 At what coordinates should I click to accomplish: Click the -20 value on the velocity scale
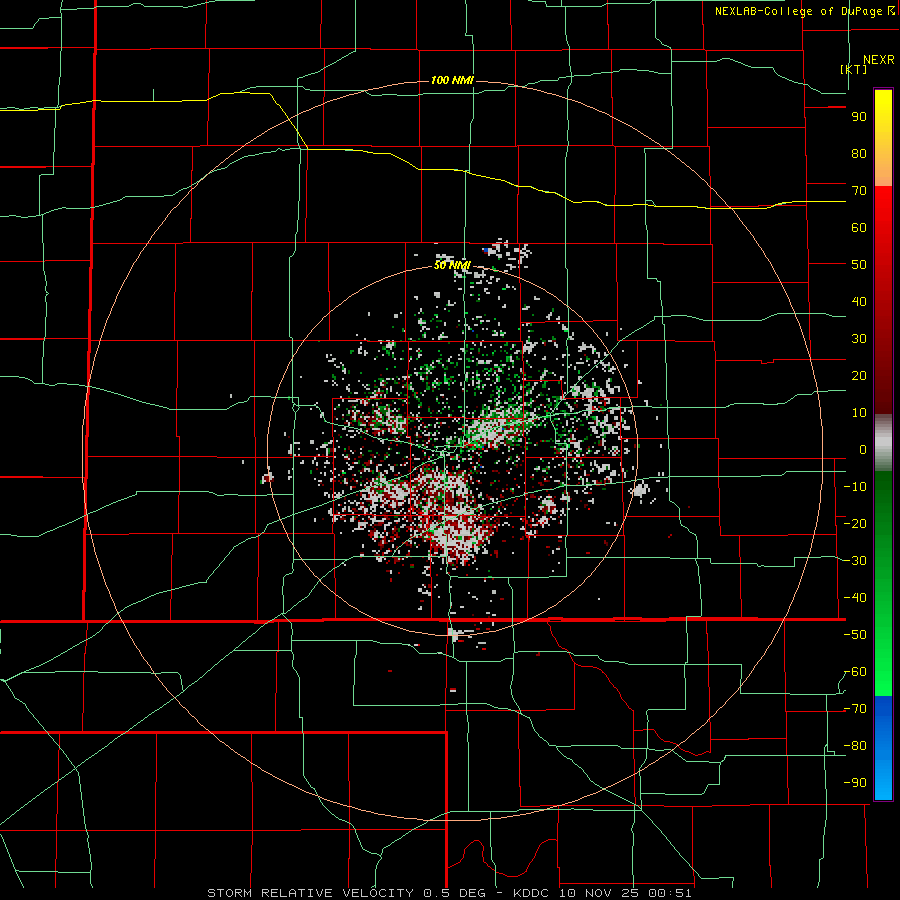coord(855,524)
